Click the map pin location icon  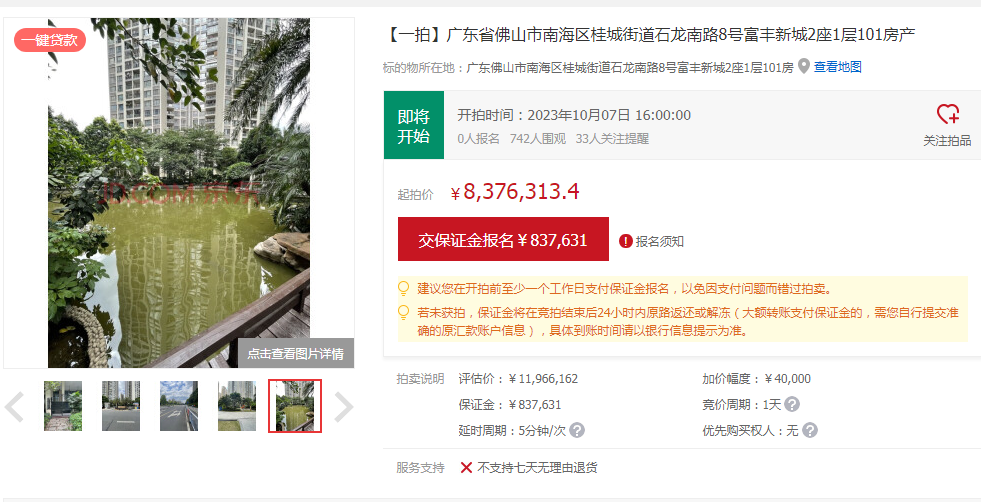(803, 66)
